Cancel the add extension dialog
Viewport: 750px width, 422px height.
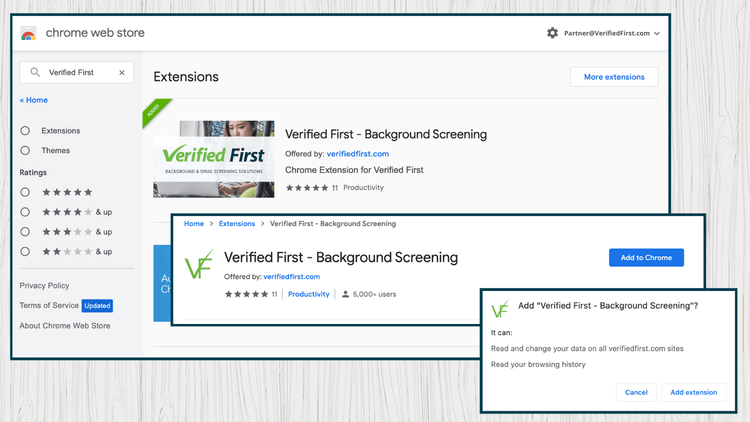coord(636,392)
